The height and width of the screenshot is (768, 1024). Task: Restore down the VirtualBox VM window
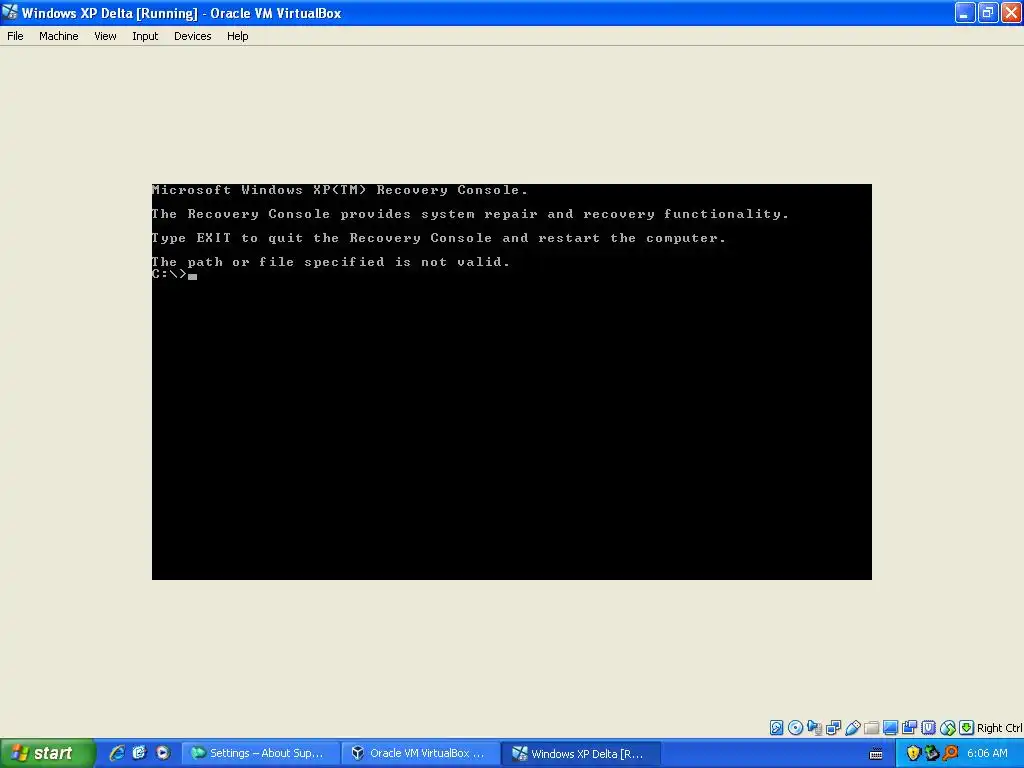point(987,12)
